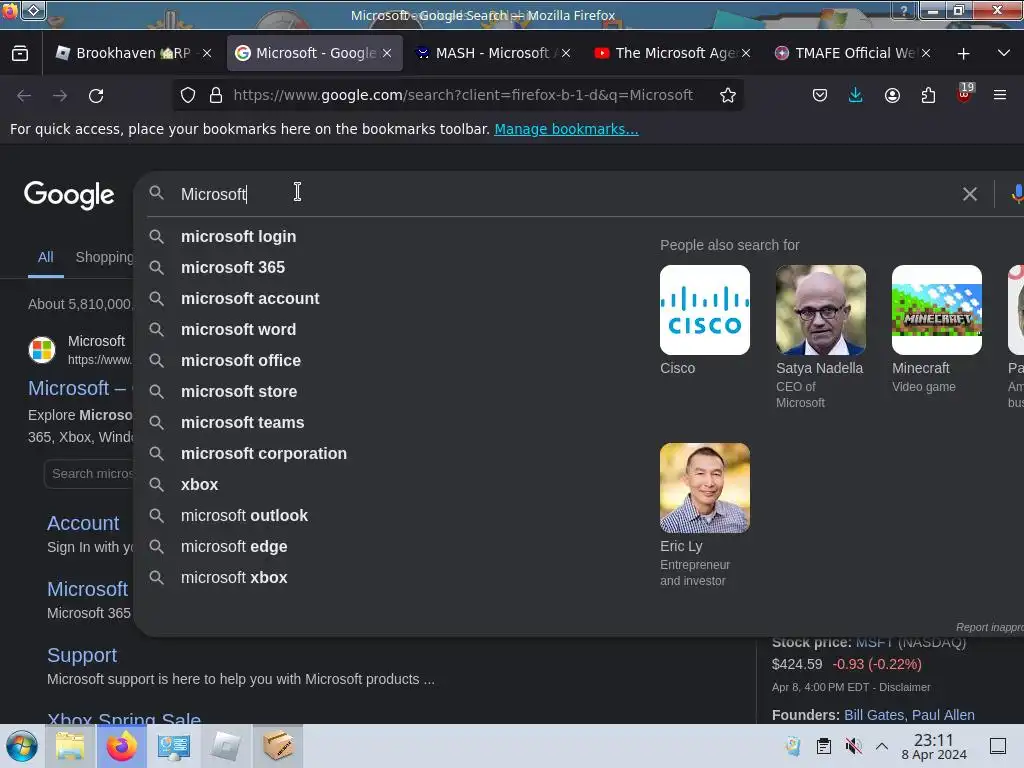
Task: Clear the Google search box text
Action: [970, 194]
